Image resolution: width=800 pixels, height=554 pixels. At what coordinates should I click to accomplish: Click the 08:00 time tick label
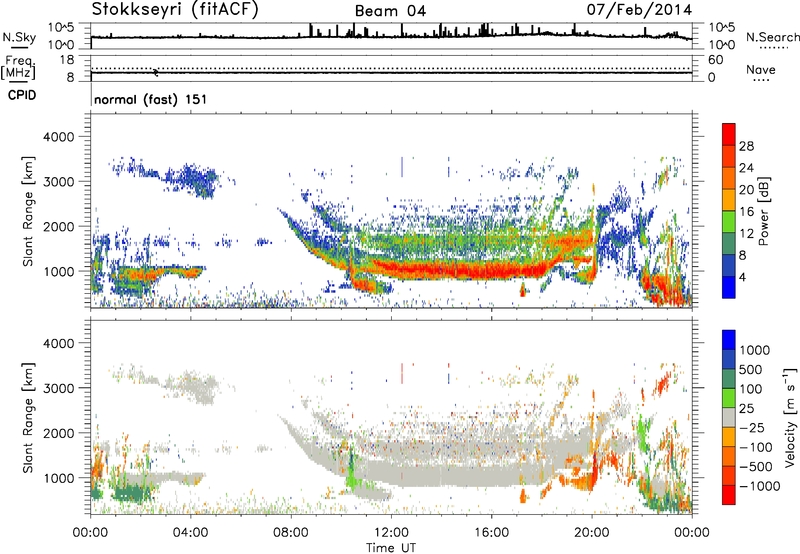tap(291, 533)
